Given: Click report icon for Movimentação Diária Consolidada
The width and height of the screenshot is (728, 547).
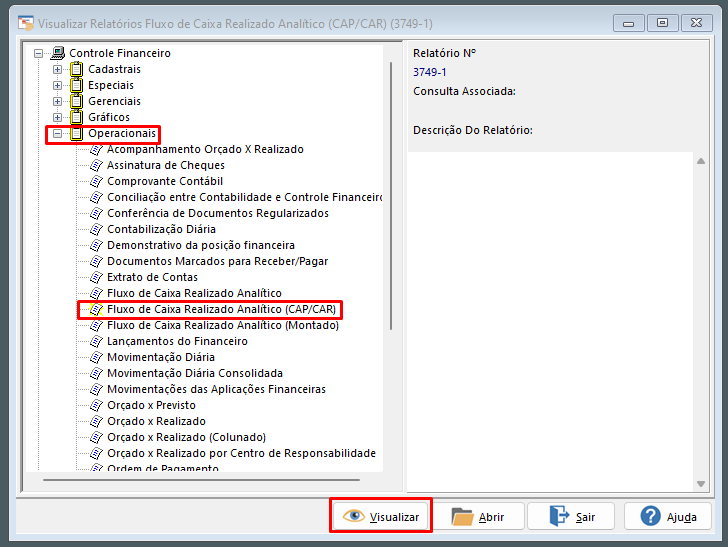Looking at the screenshot, I should coord(96,374).
